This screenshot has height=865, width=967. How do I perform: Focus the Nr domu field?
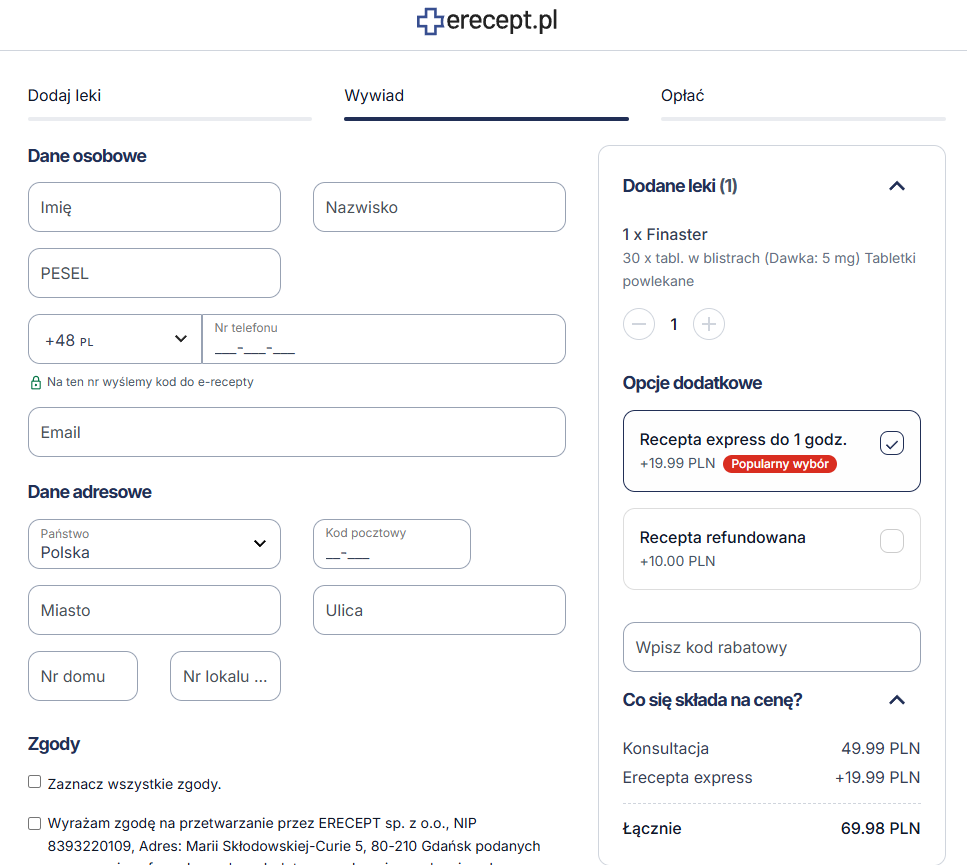(x=83, y=676)
